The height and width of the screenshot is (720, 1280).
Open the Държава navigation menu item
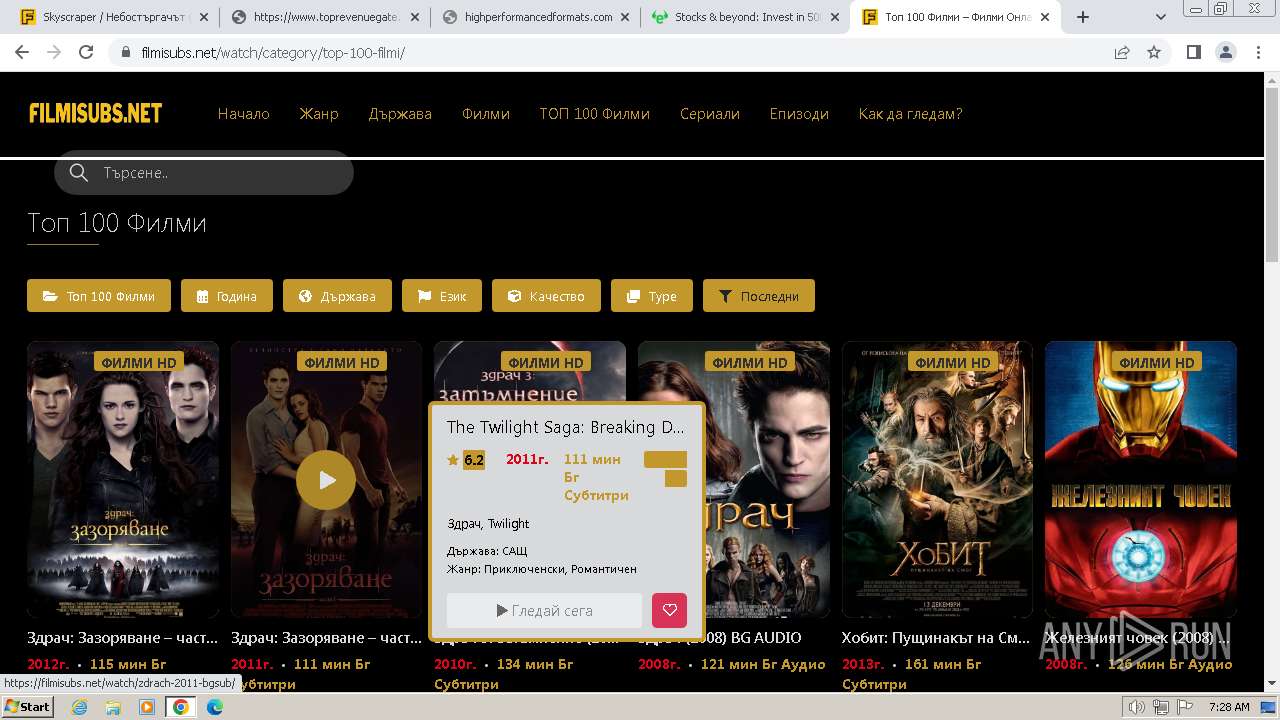[x=400, y=114]
